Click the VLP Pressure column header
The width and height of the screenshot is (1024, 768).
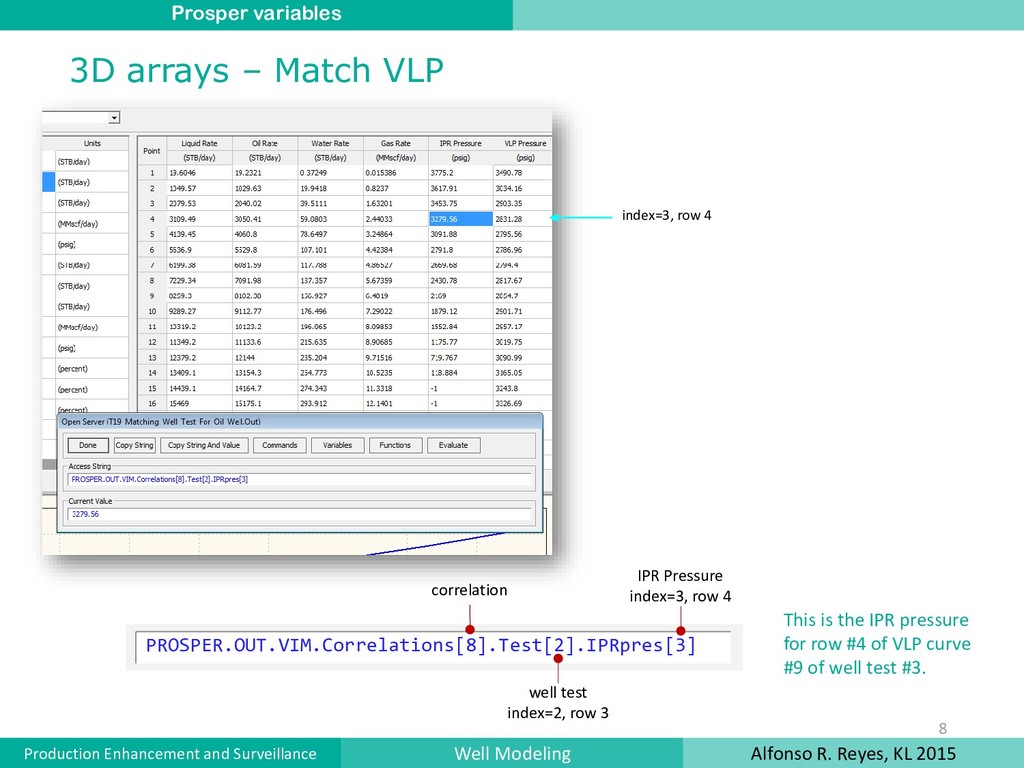(523, 144)
